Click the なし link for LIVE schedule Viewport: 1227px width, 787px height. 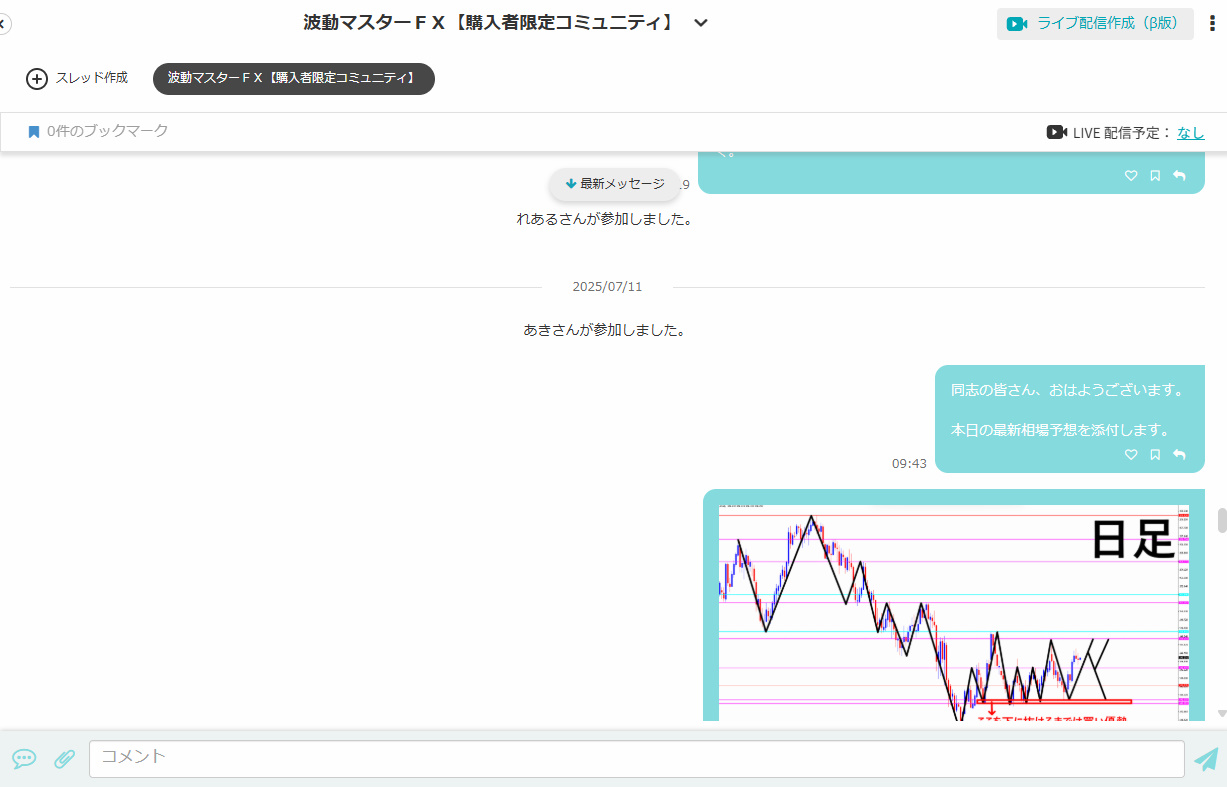[x=1191, y=132]
